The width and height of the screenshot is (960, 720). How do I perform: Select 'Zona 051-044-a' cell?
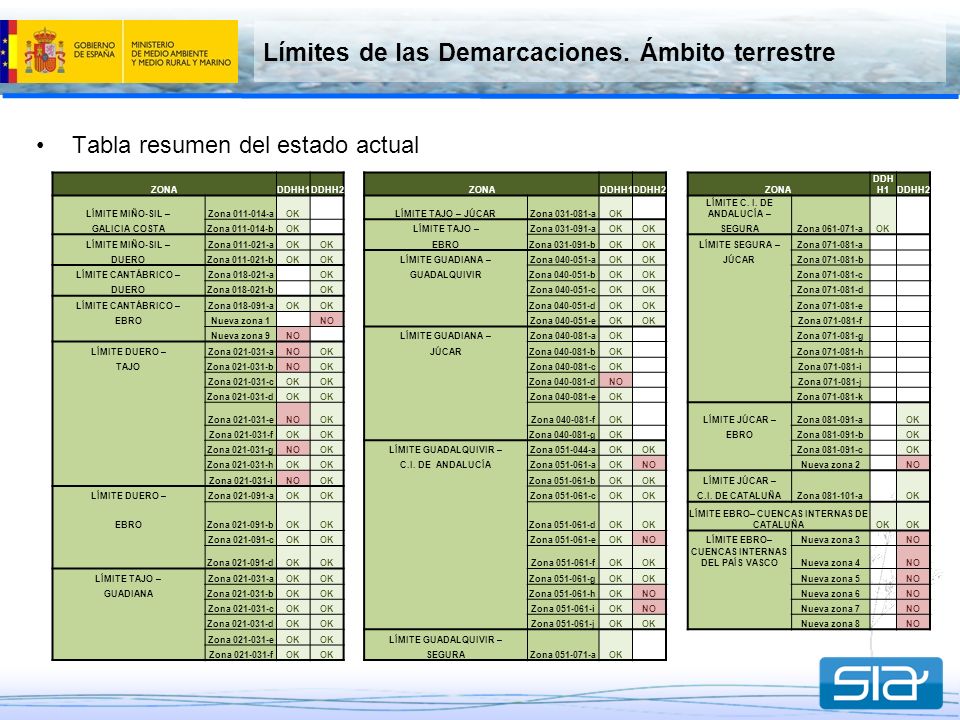click(x=563, y=449)
